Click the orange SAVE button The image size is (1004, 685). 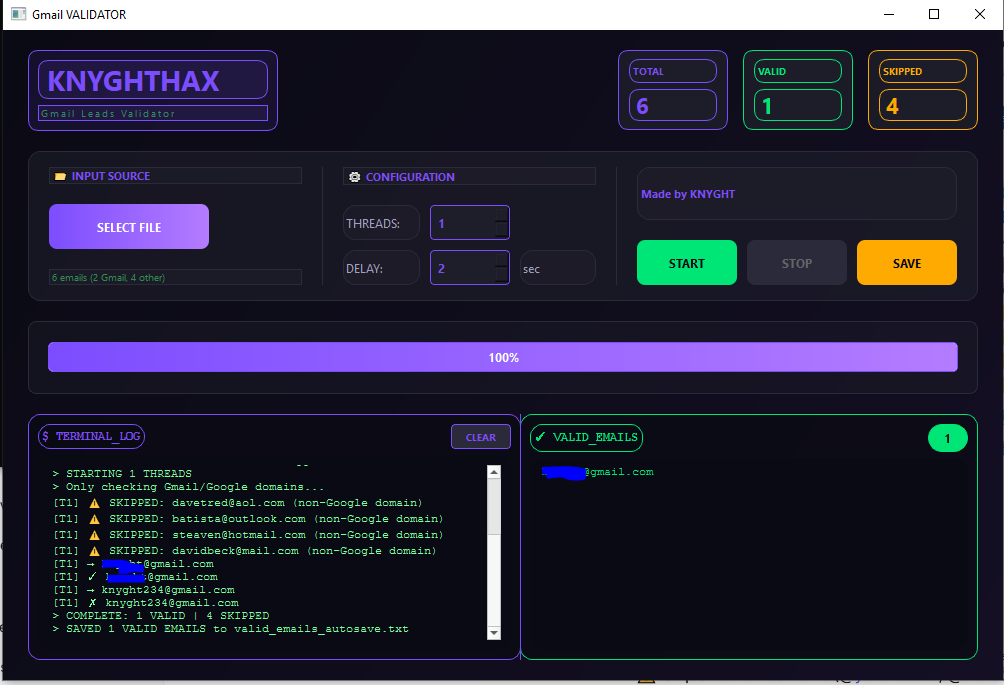pyautogui.click(x=906, y=263)
